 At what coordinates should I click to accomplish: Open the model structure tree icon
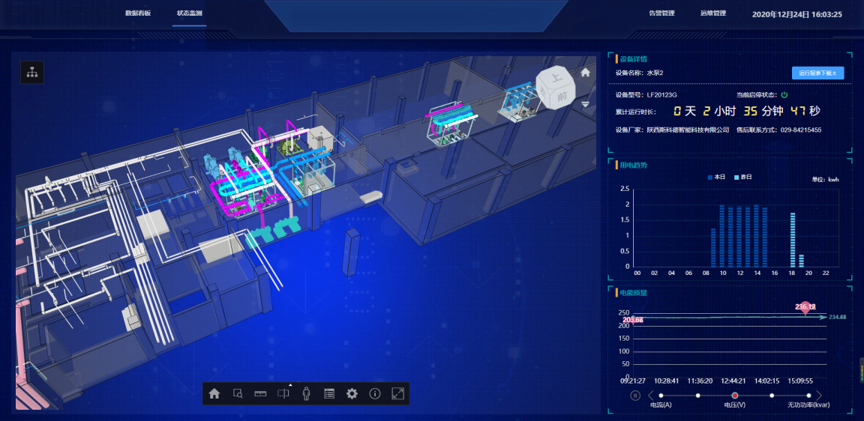point(32,71)
